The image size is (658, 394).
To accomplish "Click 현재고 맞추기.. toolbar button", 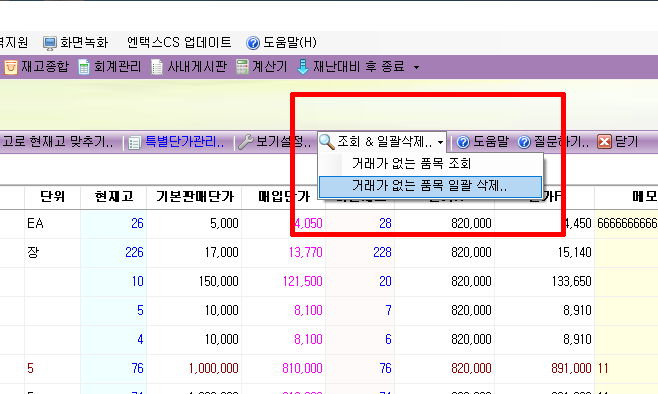I will (x=58, y=141).
